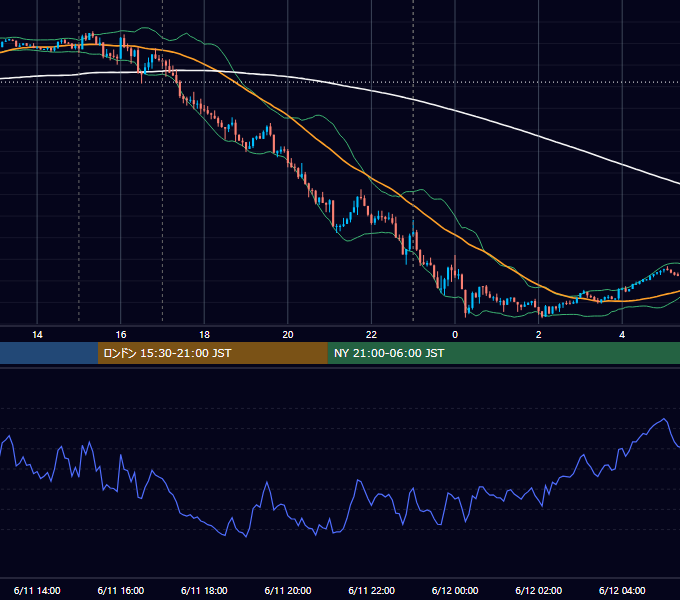The width and height of the screenshot is (680, 600).
Task: Click the 4 hour axis label
Action: 622,335
